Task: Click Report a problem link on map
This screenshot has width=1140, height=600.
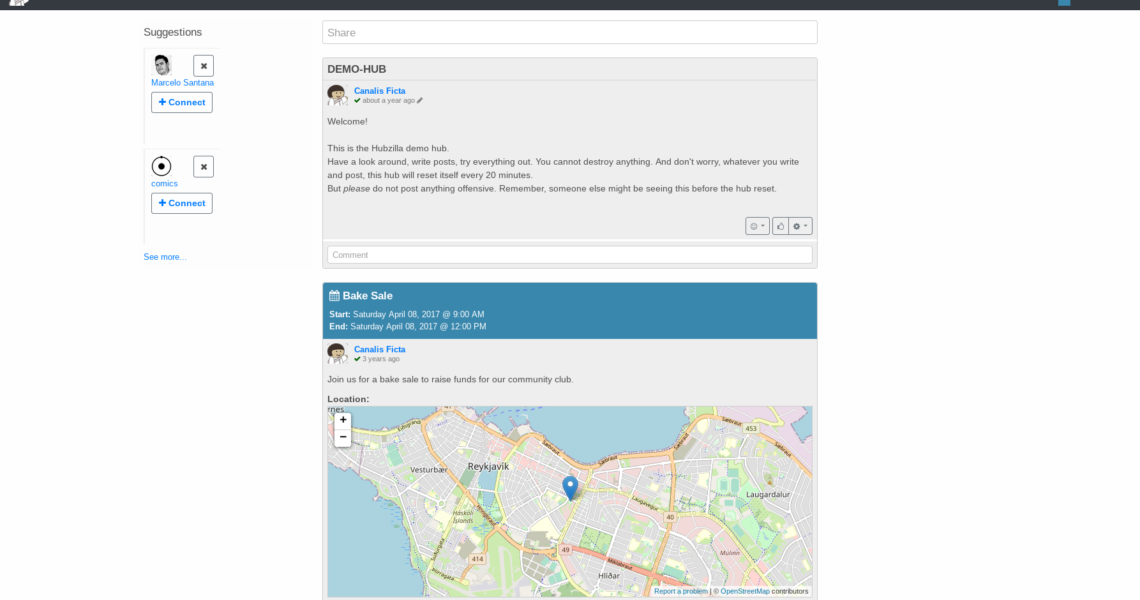Action: [x=680, y=591]
